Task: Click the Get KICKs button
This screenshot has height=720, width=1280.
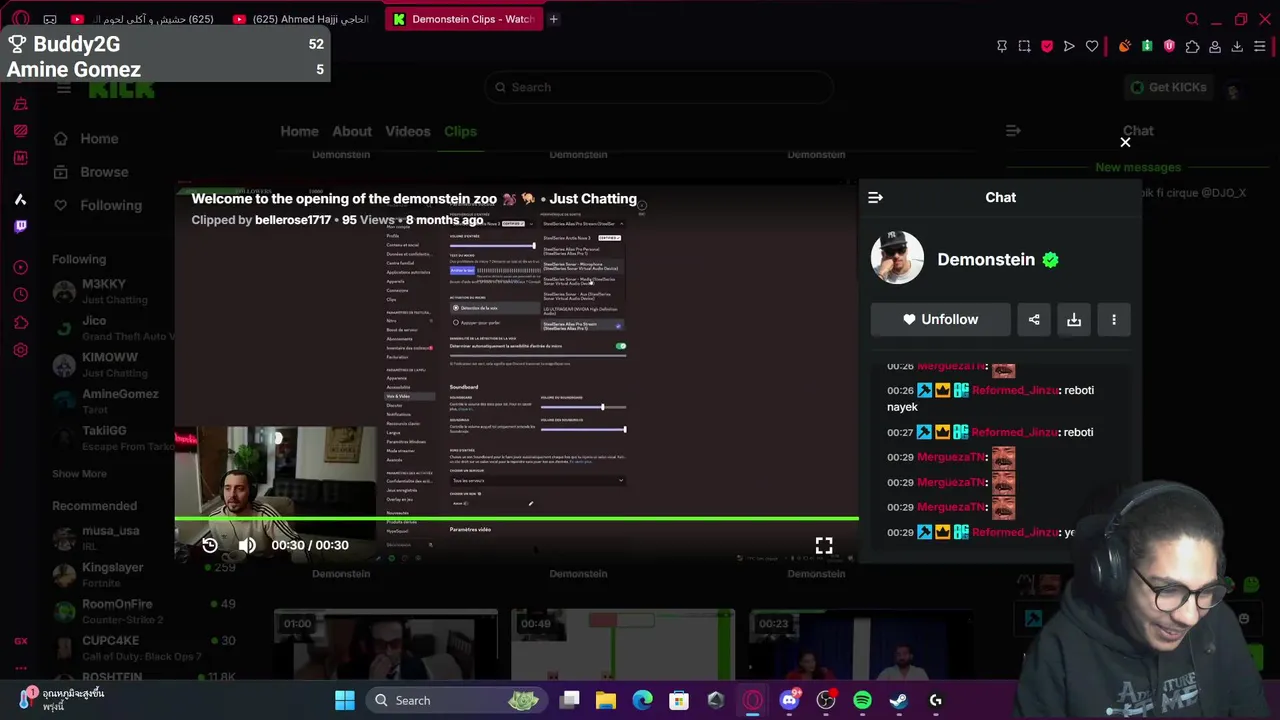Action: pos(1168,87)
